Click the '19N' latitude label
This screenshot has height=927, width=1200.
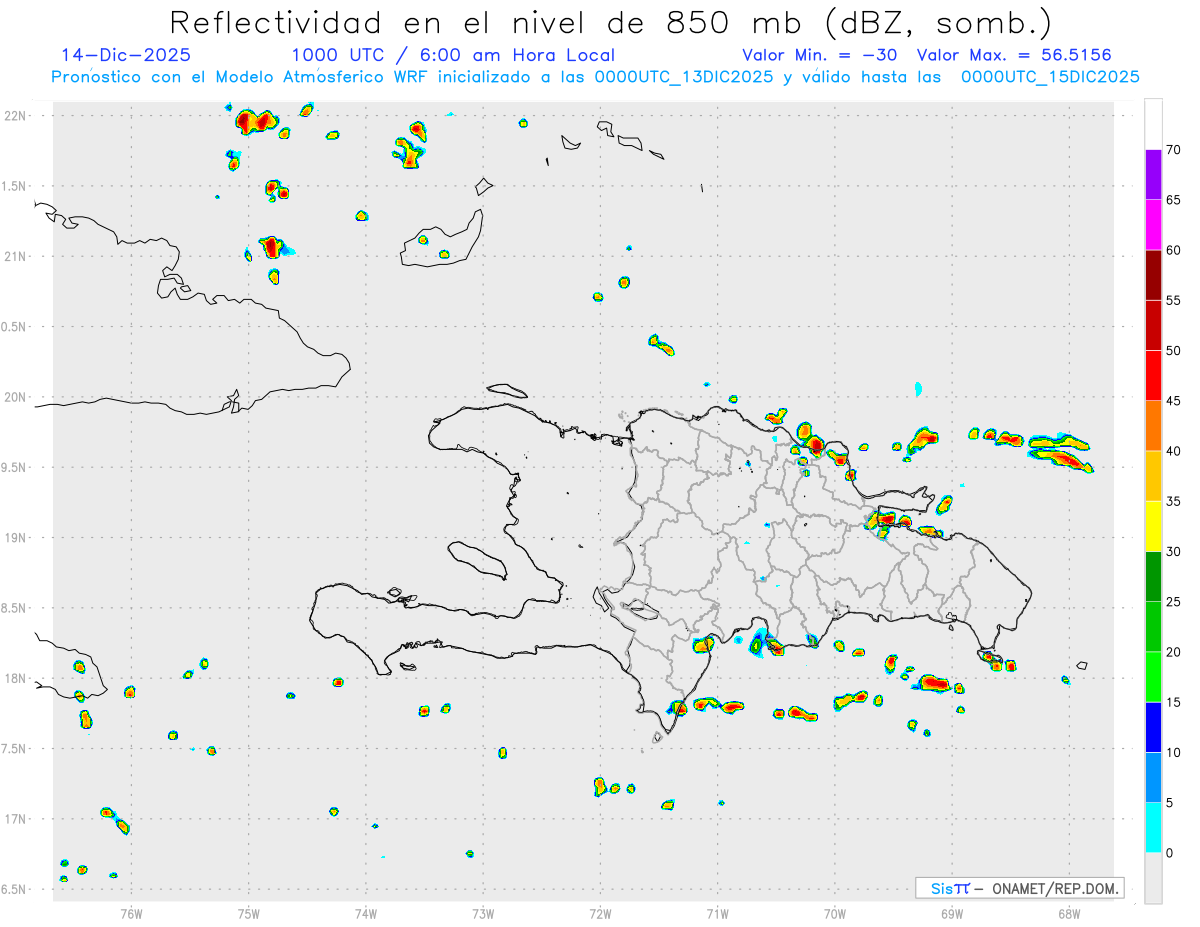(x=15, y=538)
